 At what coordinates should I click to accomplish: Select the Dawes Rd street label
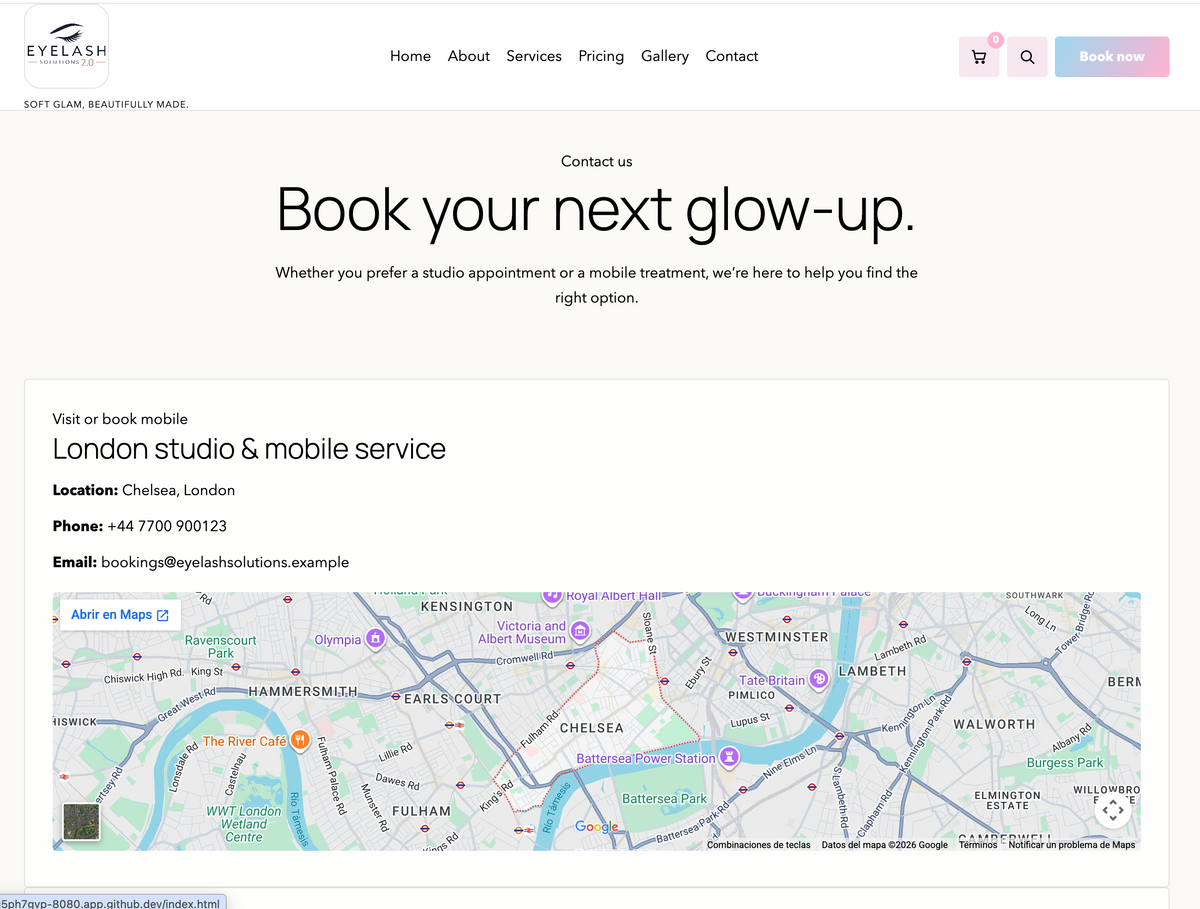pos(397,781)
